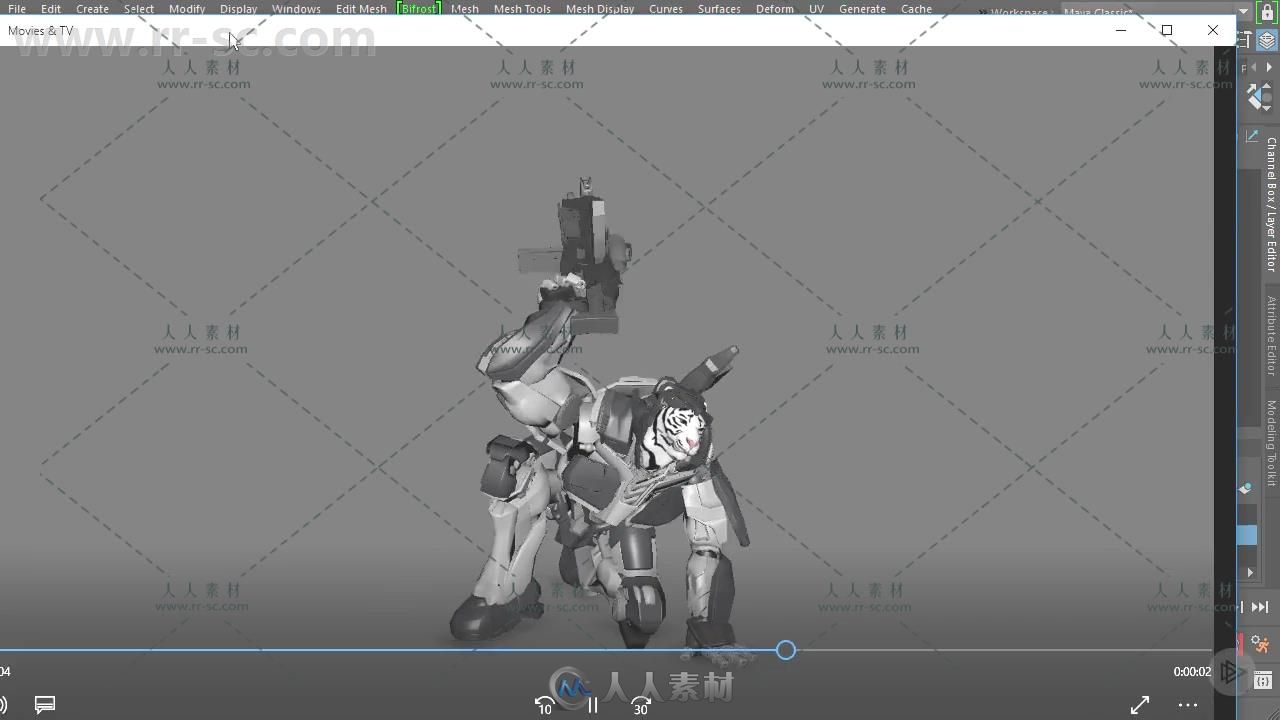The image size is (1280, 720).
Task: Open the File menu in Maya
Action: coord(17,8)
